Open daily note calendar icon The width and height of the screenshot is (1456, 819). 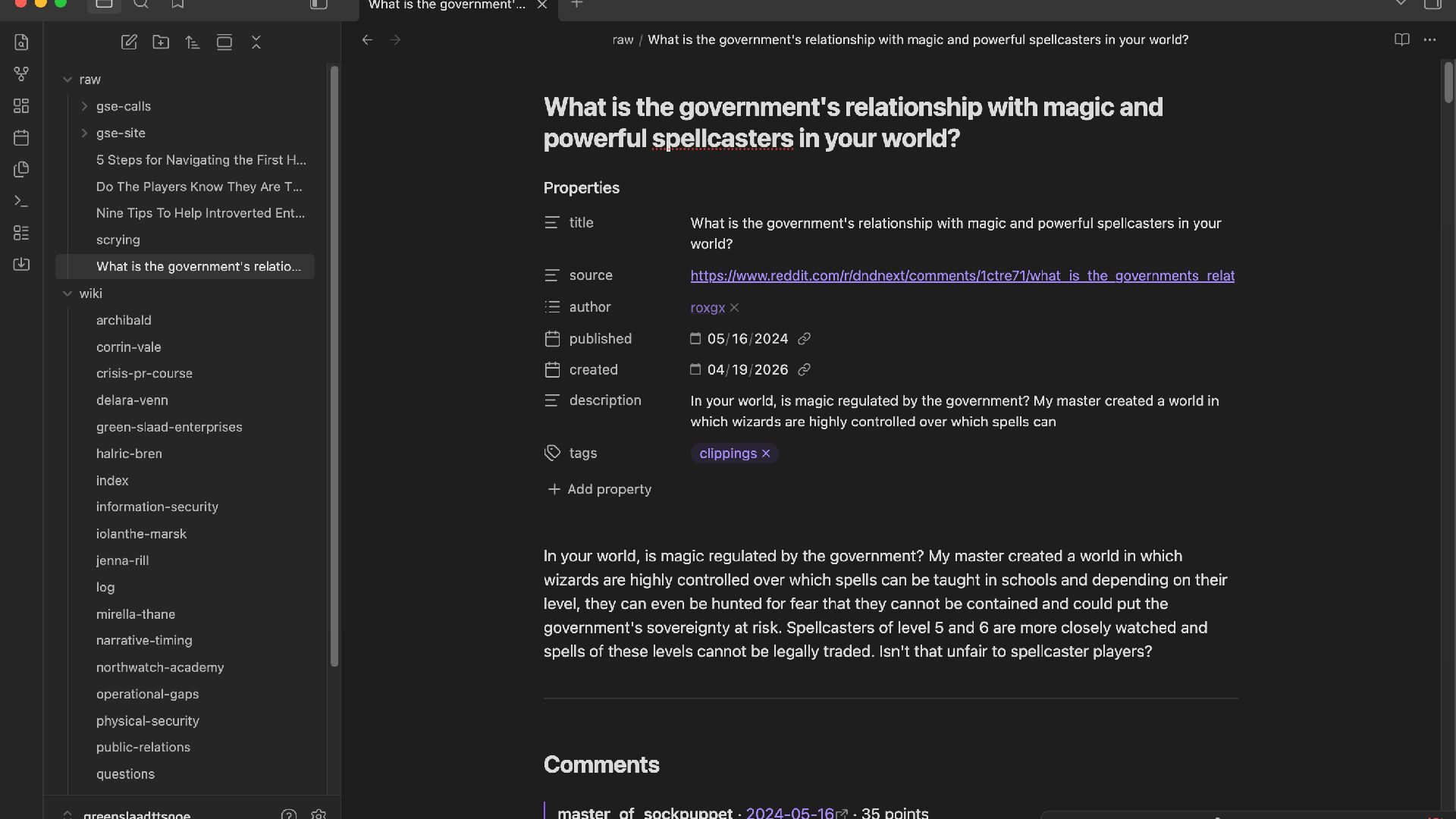point(21,137)
